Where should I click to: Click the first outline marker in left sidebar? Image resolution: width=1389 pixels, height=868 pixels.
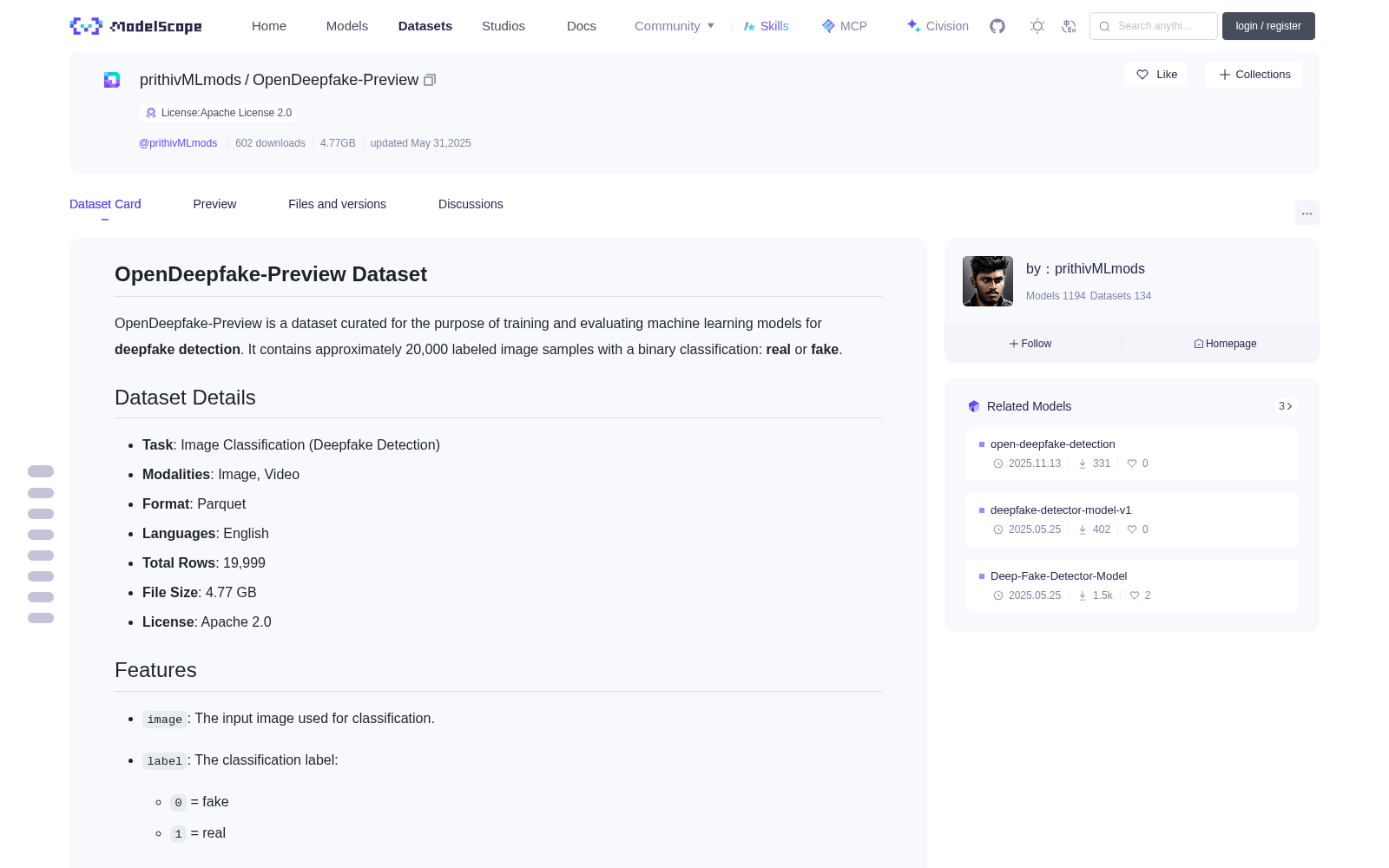tap(41, 471)
